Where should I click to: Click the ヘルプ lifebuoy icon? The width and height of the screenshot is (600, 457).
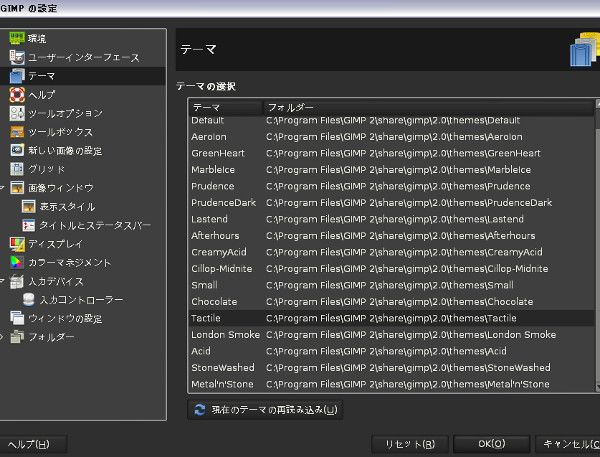(x=17, y=94)
